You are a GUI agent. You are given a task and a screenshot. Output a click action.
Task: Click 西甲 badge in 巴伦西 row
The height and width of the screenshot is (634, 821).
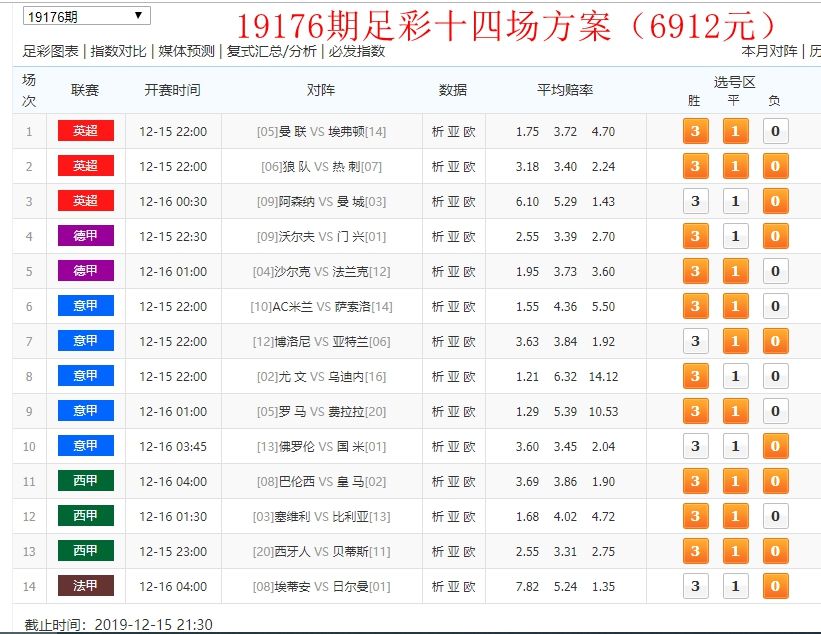tap(86, 481)
